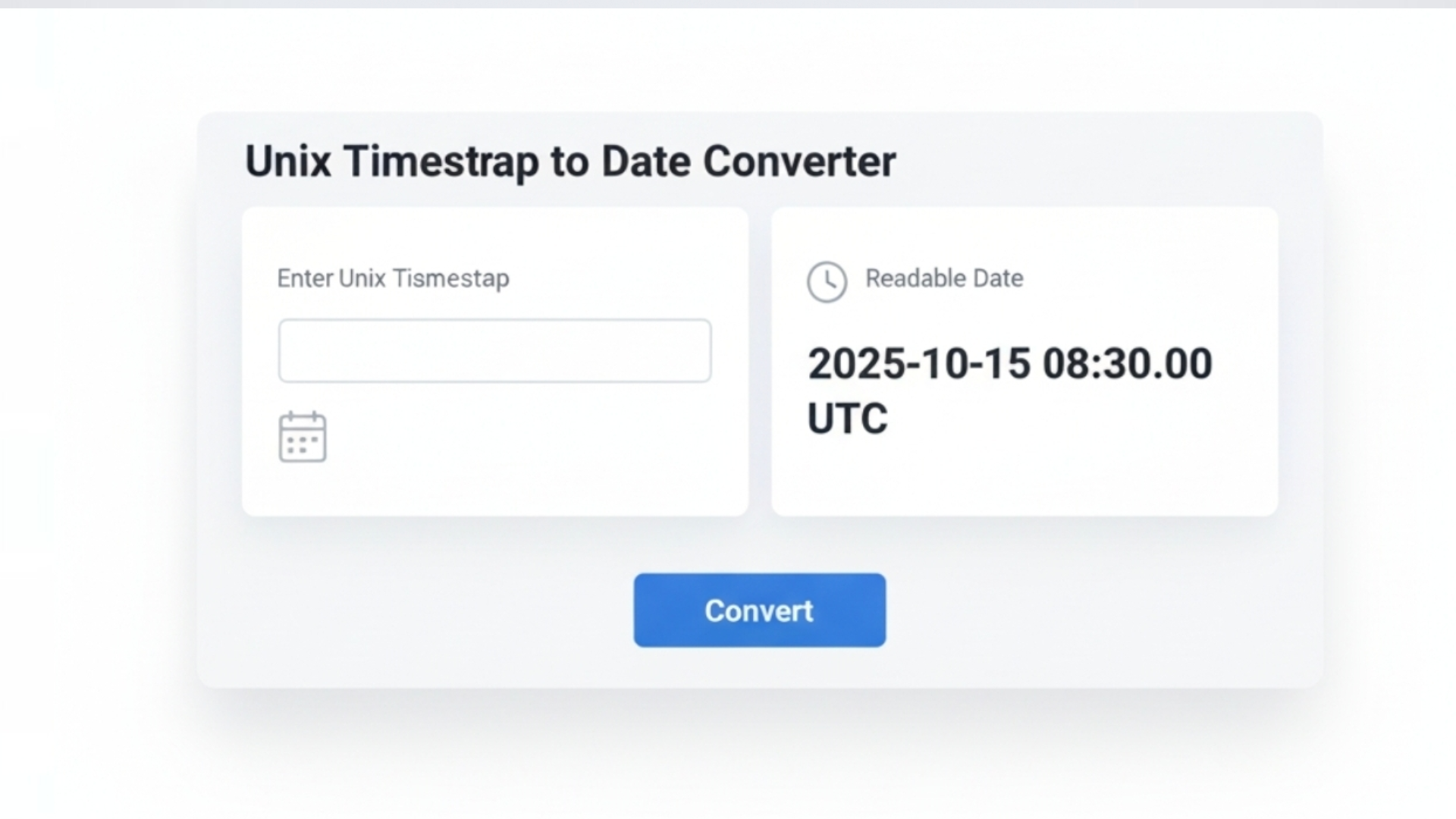Click the word "Enter" in the input label
The image size is (1456, 819).
[x=305, y=278]
